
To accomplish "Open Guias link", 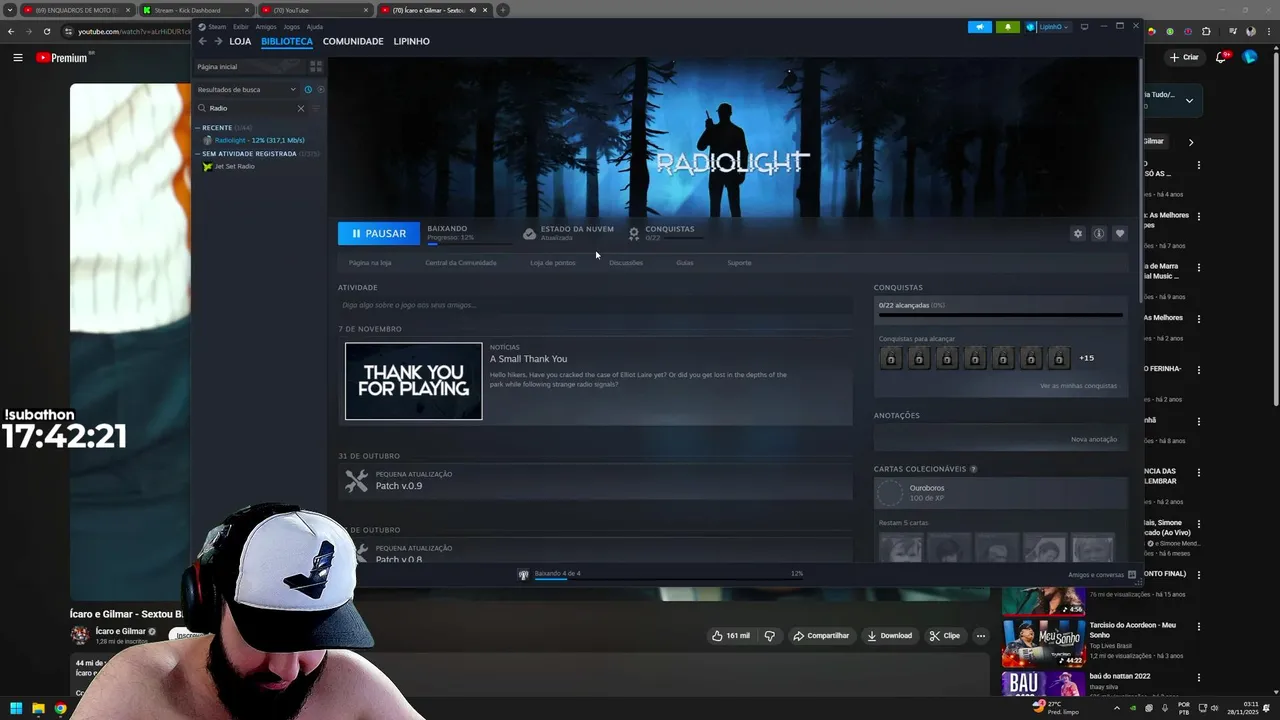I will point(685,263).
